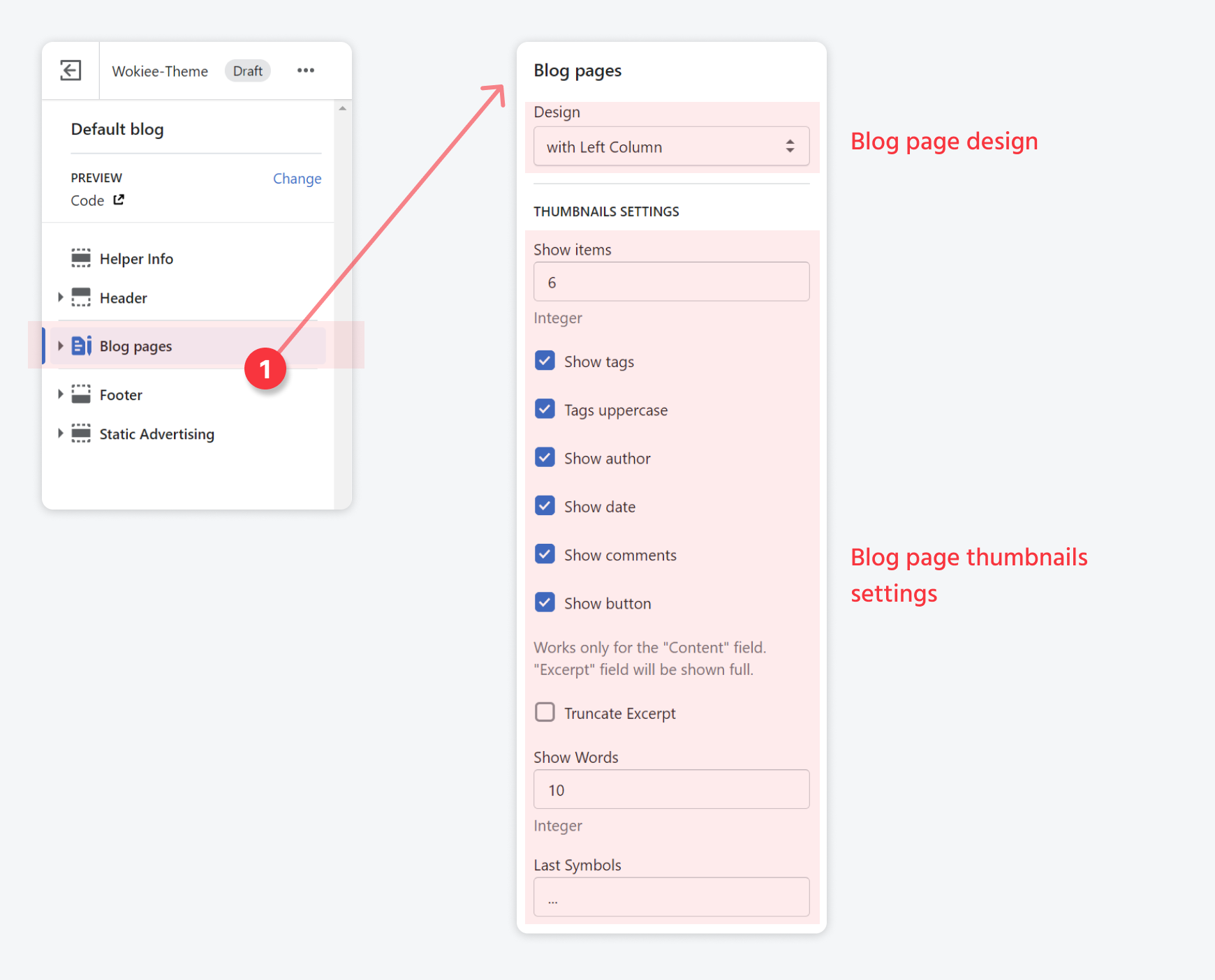Click the Draft status badge
Screen dimensions: 1215x980
coord(247,71)
